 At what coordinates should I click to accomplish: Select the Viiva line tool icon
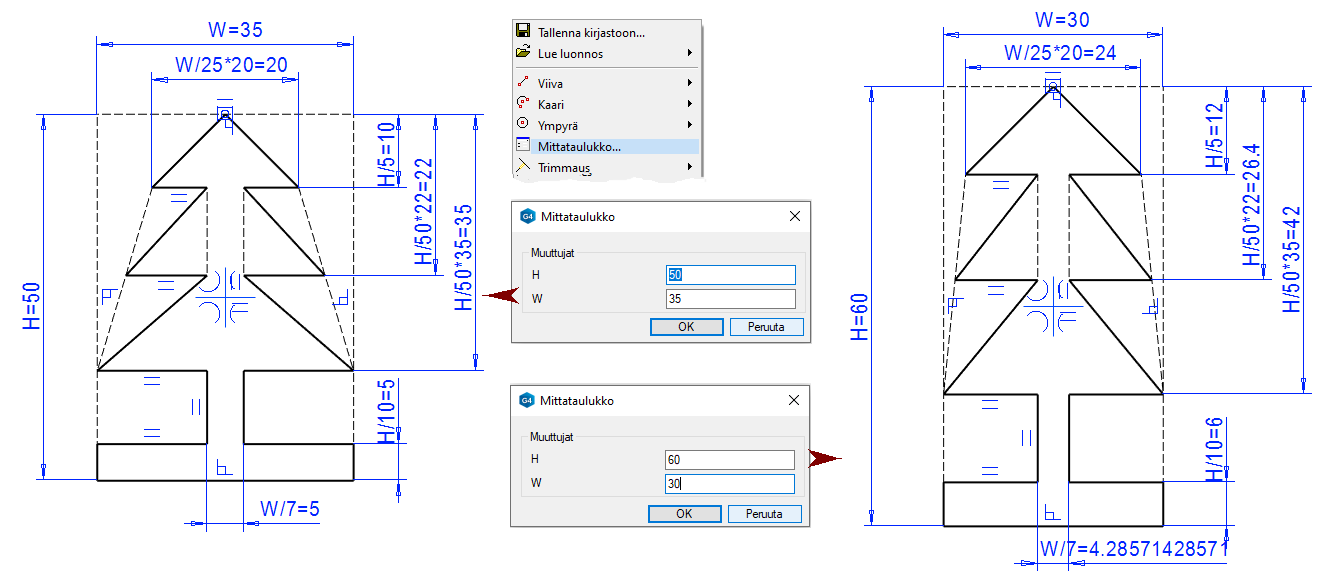click(x=522, y=84)
